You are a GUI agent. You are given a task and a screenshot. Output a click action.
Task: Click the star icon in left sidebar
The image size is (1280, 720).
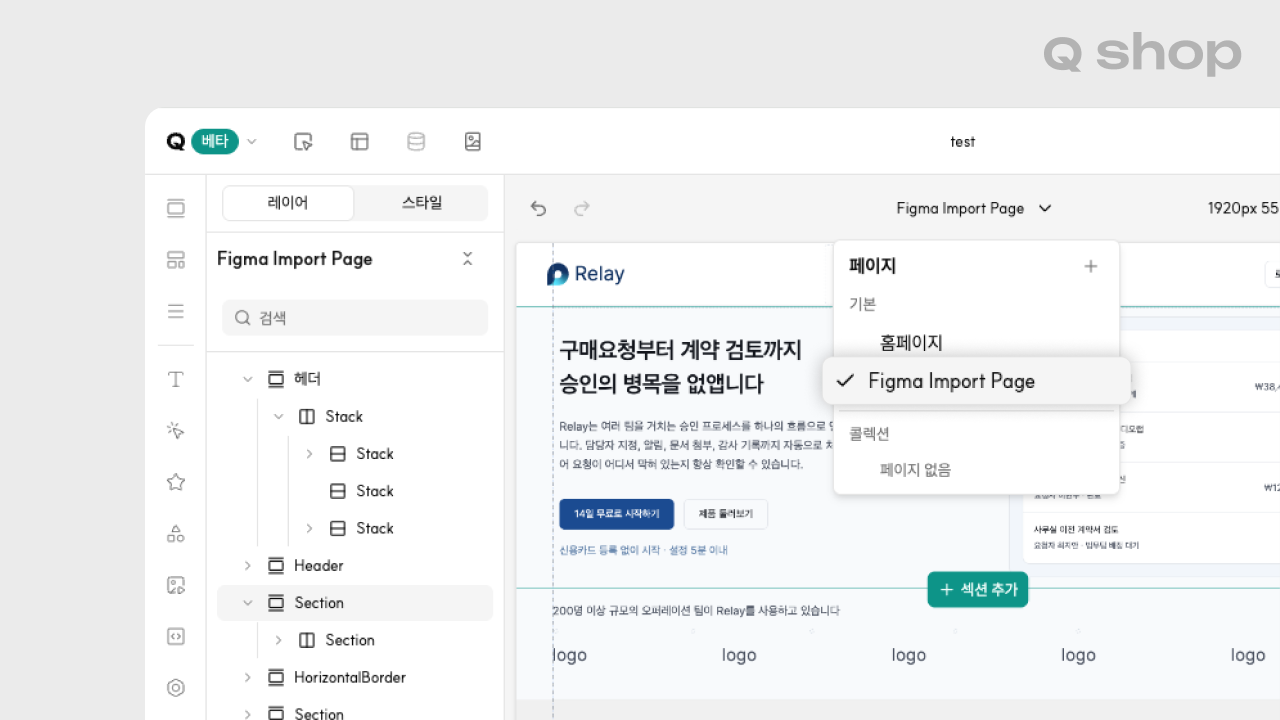[176, 482]
